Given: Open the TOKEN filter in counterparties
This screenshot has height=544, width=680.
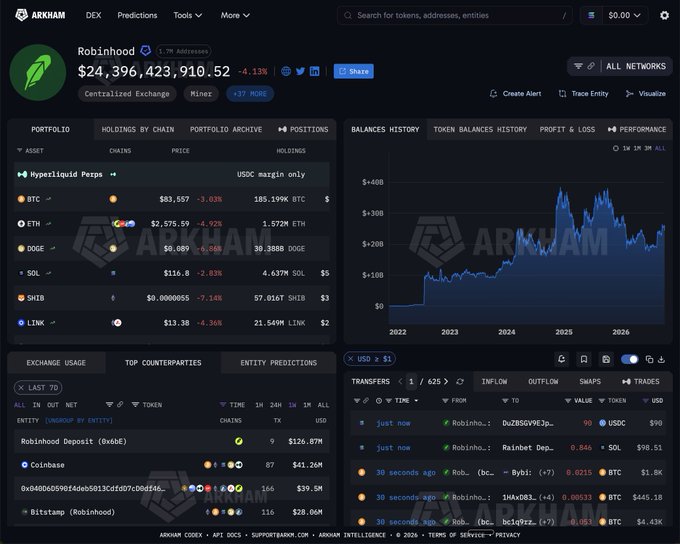Looking at the screenshot, I should 147,405.
